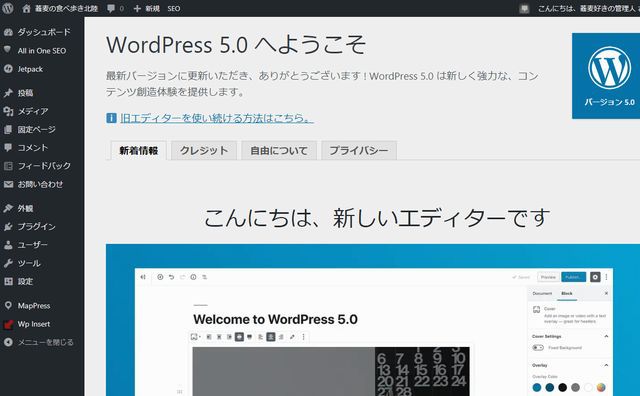Click undo arrow in editor preview toolbar
The width and height of the screenshot is (640, 396).
(171, 277)
